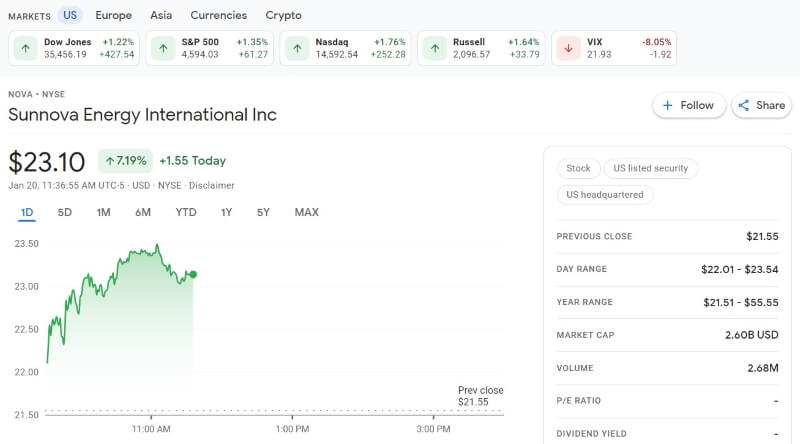Select the 1D chart range
800x444 pixels.
pos(27,212)
